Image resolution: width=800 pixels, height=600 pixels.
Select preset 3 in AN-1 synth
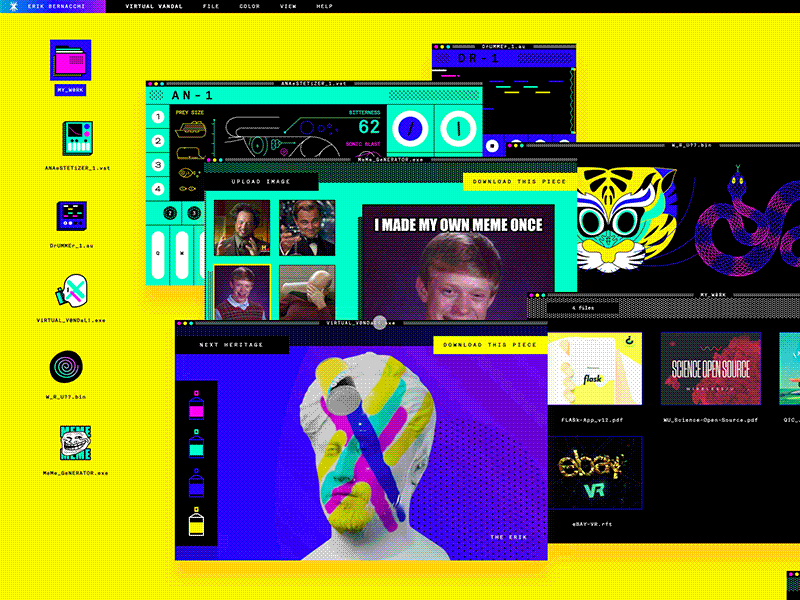pos(158,165)
